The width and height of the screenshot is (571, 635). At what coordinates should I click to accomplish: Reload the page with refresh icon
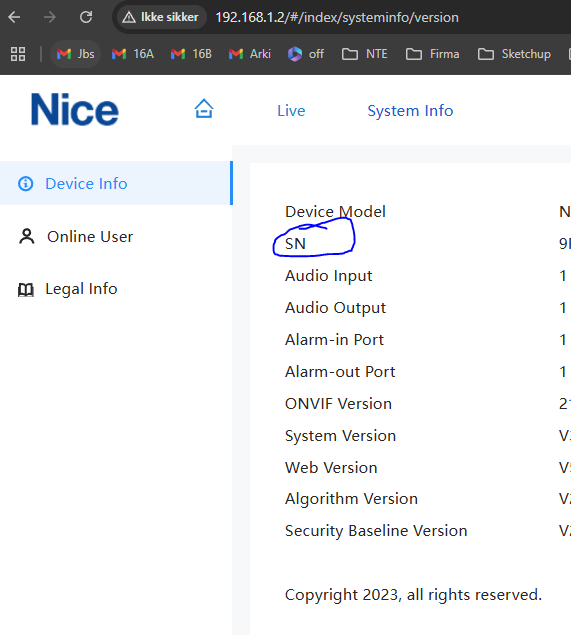pyautogui.click(x=86, y=17)
